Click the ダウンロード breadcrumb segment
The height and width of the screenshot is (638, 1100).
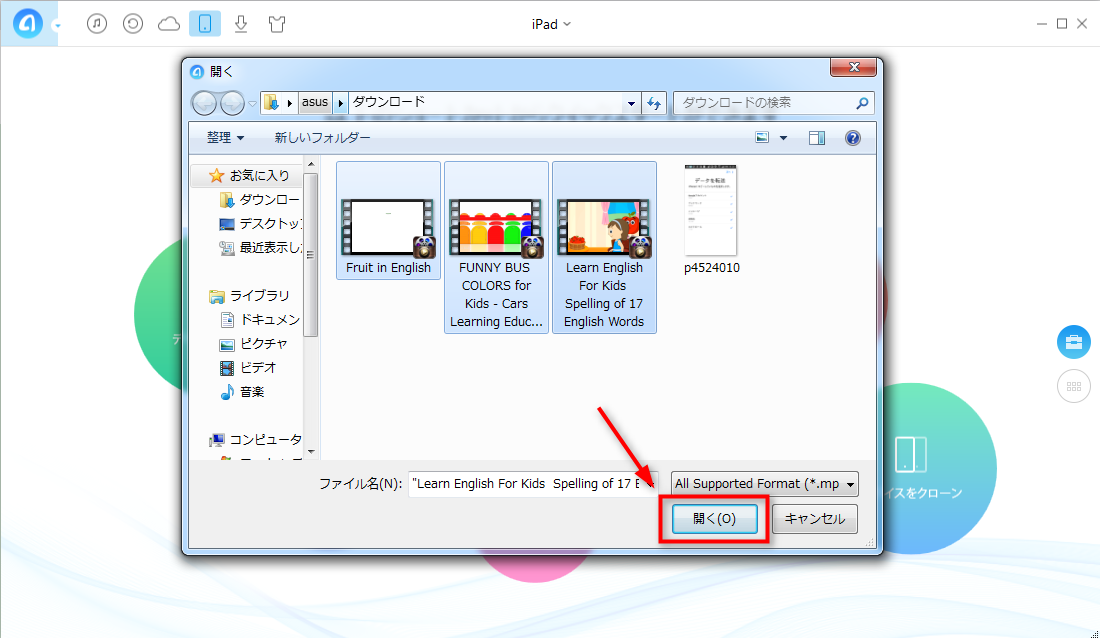389,102
